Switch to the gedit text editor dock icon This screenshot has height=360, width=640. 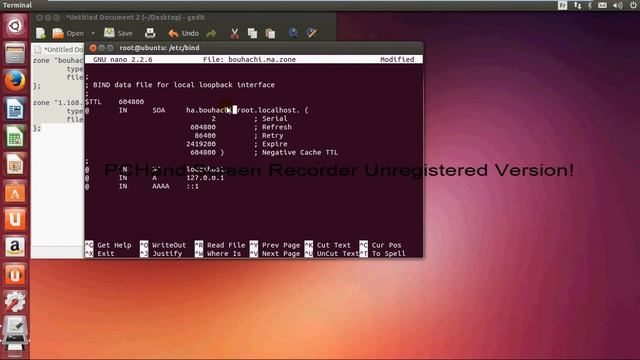(15, 327)
